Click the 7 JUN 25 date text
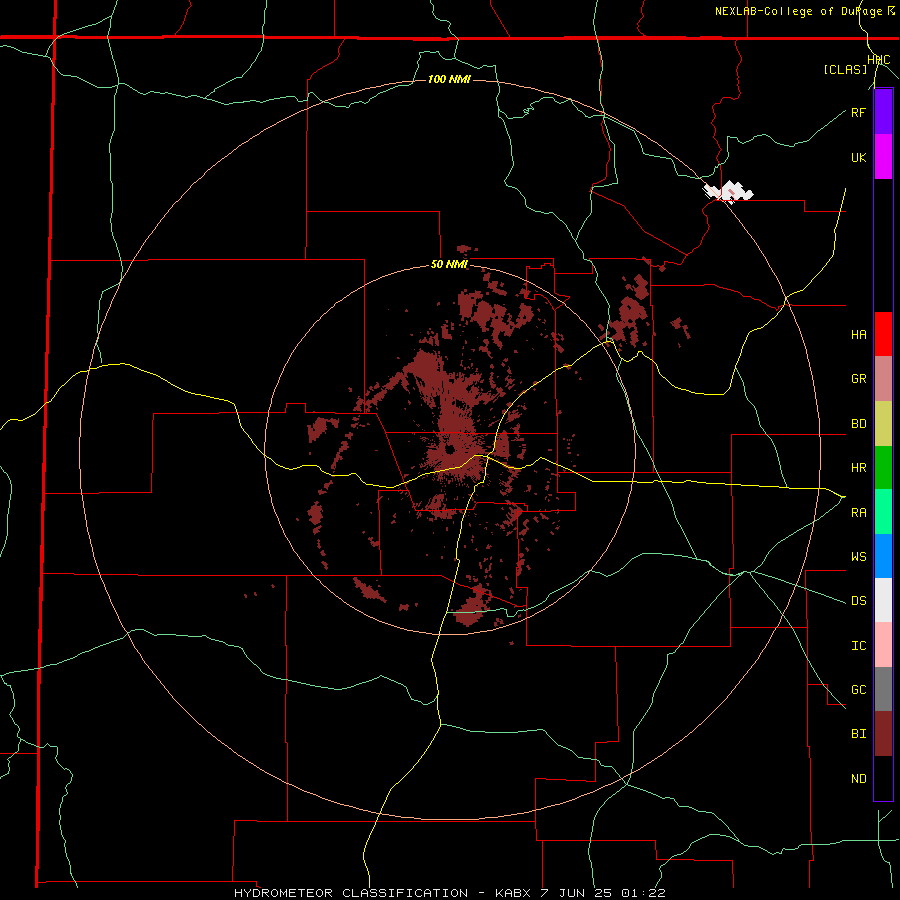Viewport: 900px width, 900px height. [x=576, y=893]
